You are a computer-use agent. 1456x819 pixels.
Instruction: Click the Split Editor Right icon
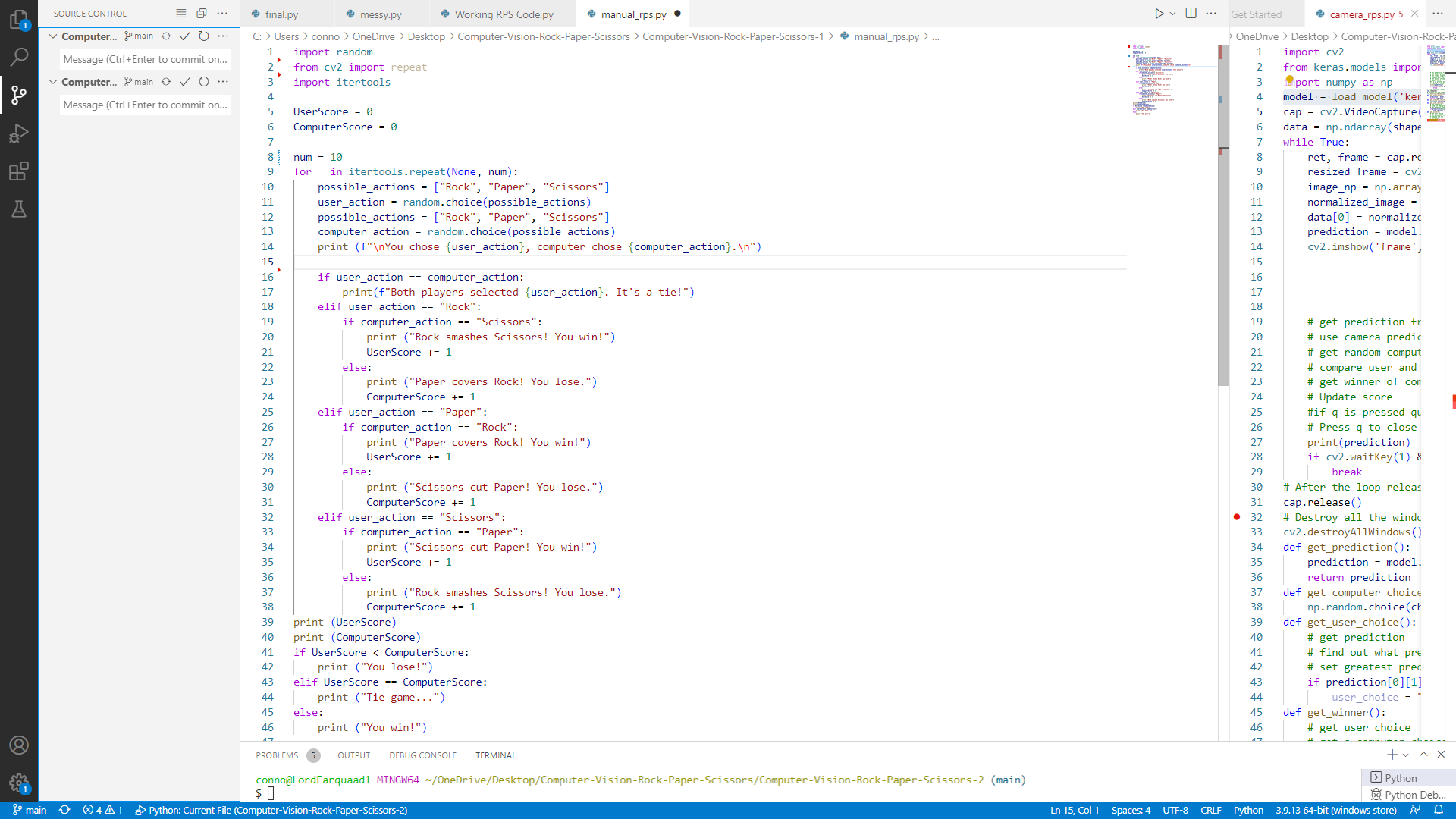pyautogui.click(x=1191, y=14)
